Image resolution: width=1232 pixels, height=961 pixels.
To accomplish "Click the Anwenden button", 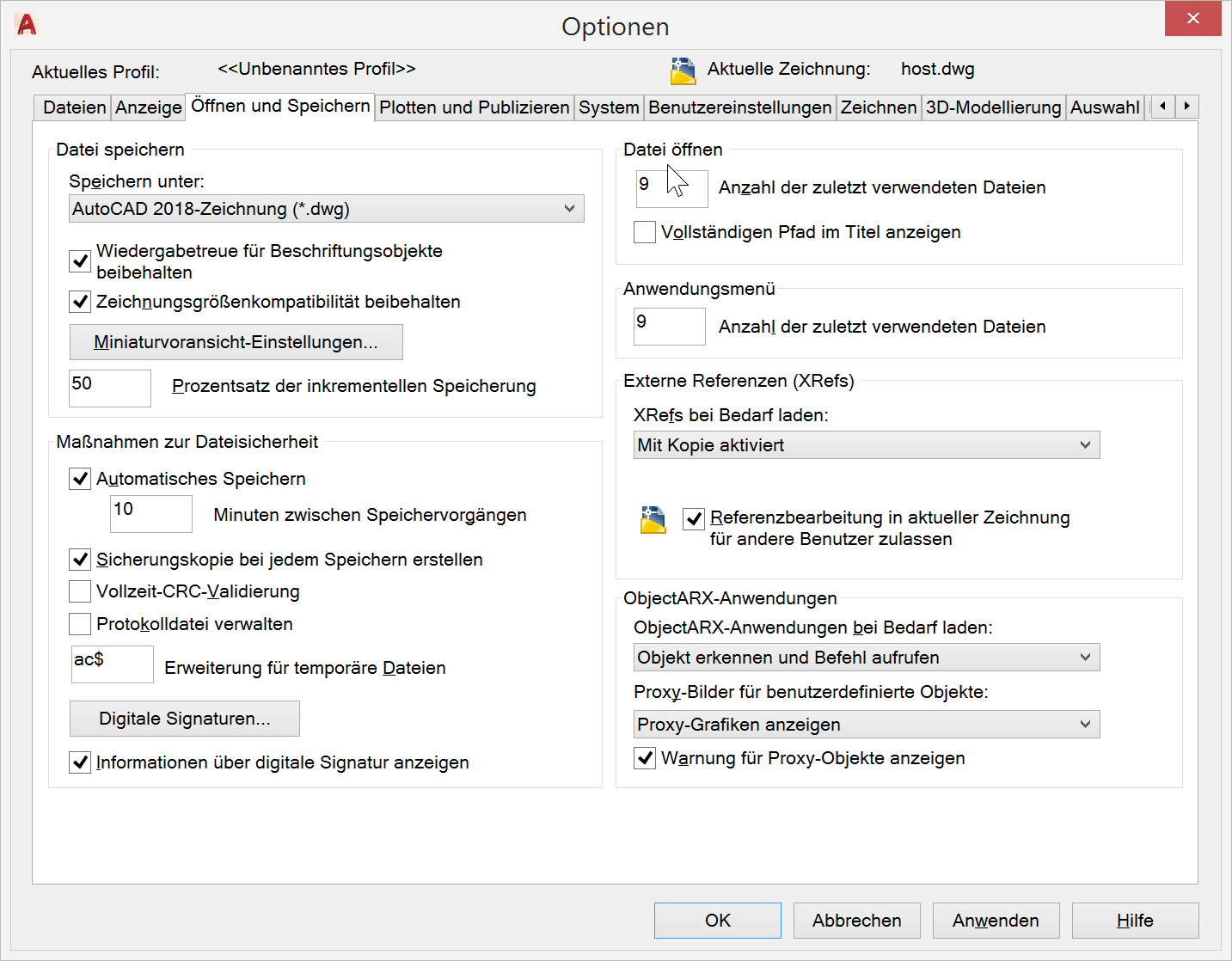I will pos(996,921).
